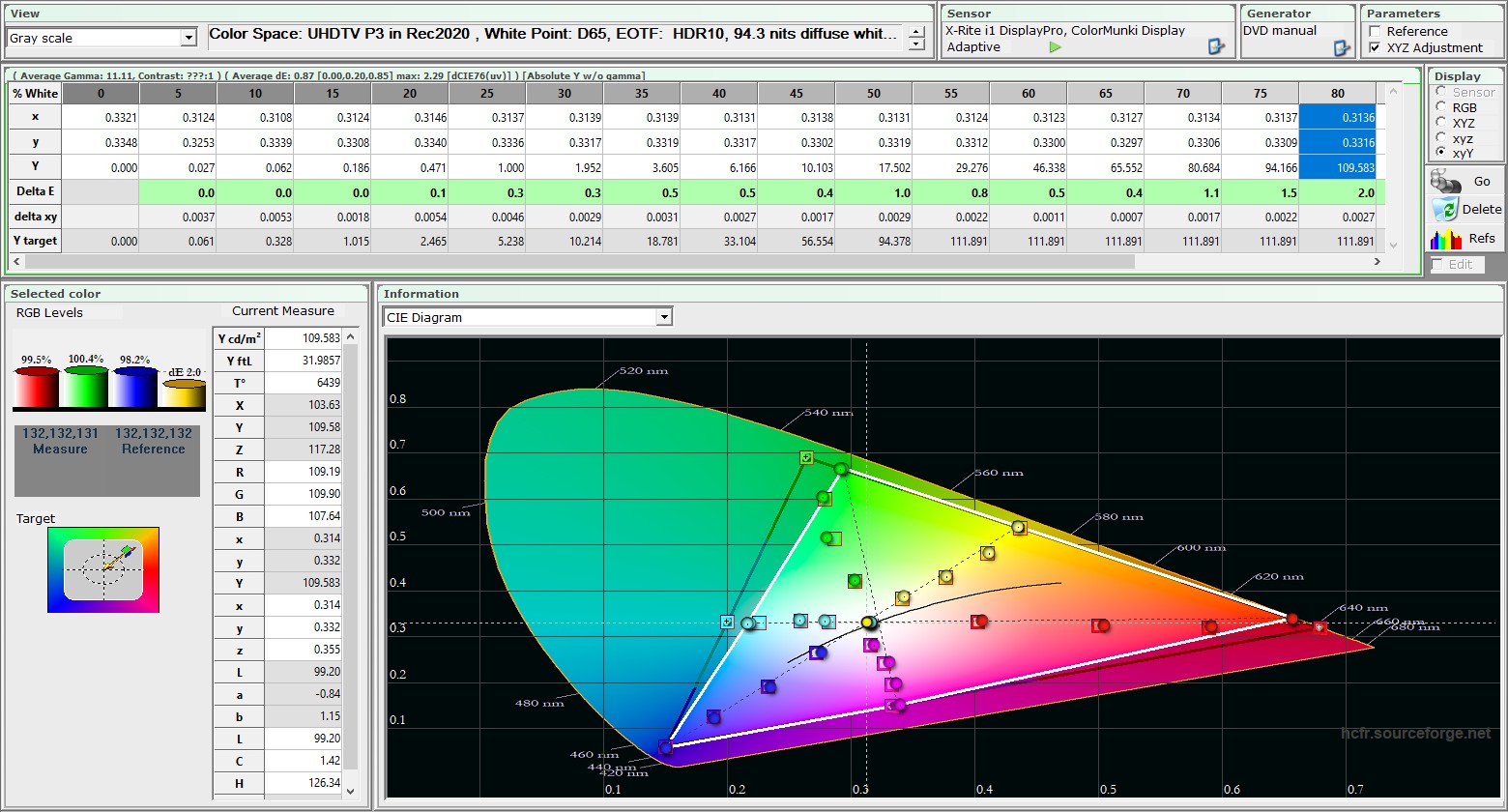Image resolution: width=1508 pixels, height=812 pixels.
Task: Click the Delete recycle bin icon
Action: pos(1445,209)
